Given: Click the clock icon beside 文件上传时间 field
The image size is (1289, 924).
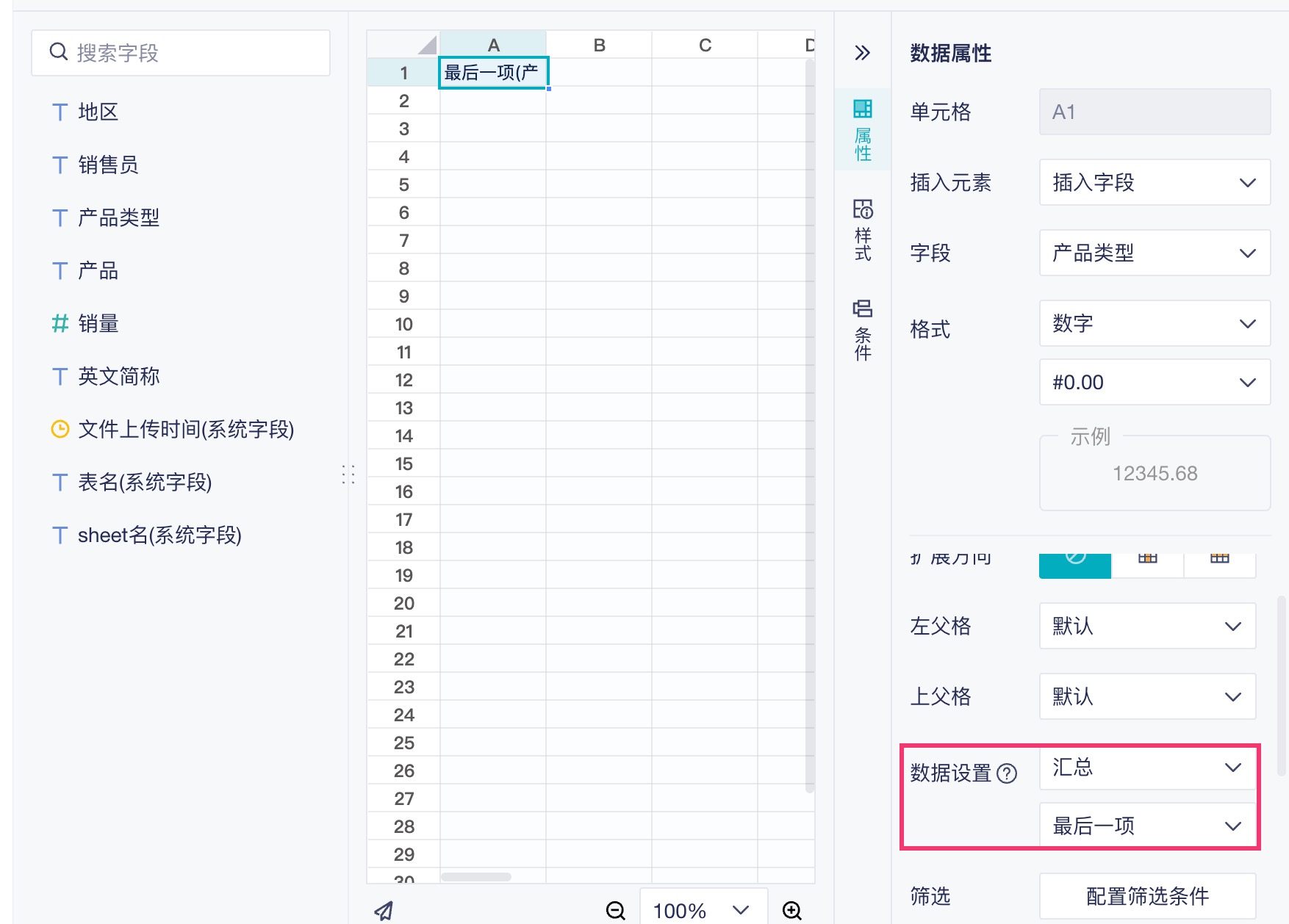Looking at the screenshot, I should tap(60, 429).
